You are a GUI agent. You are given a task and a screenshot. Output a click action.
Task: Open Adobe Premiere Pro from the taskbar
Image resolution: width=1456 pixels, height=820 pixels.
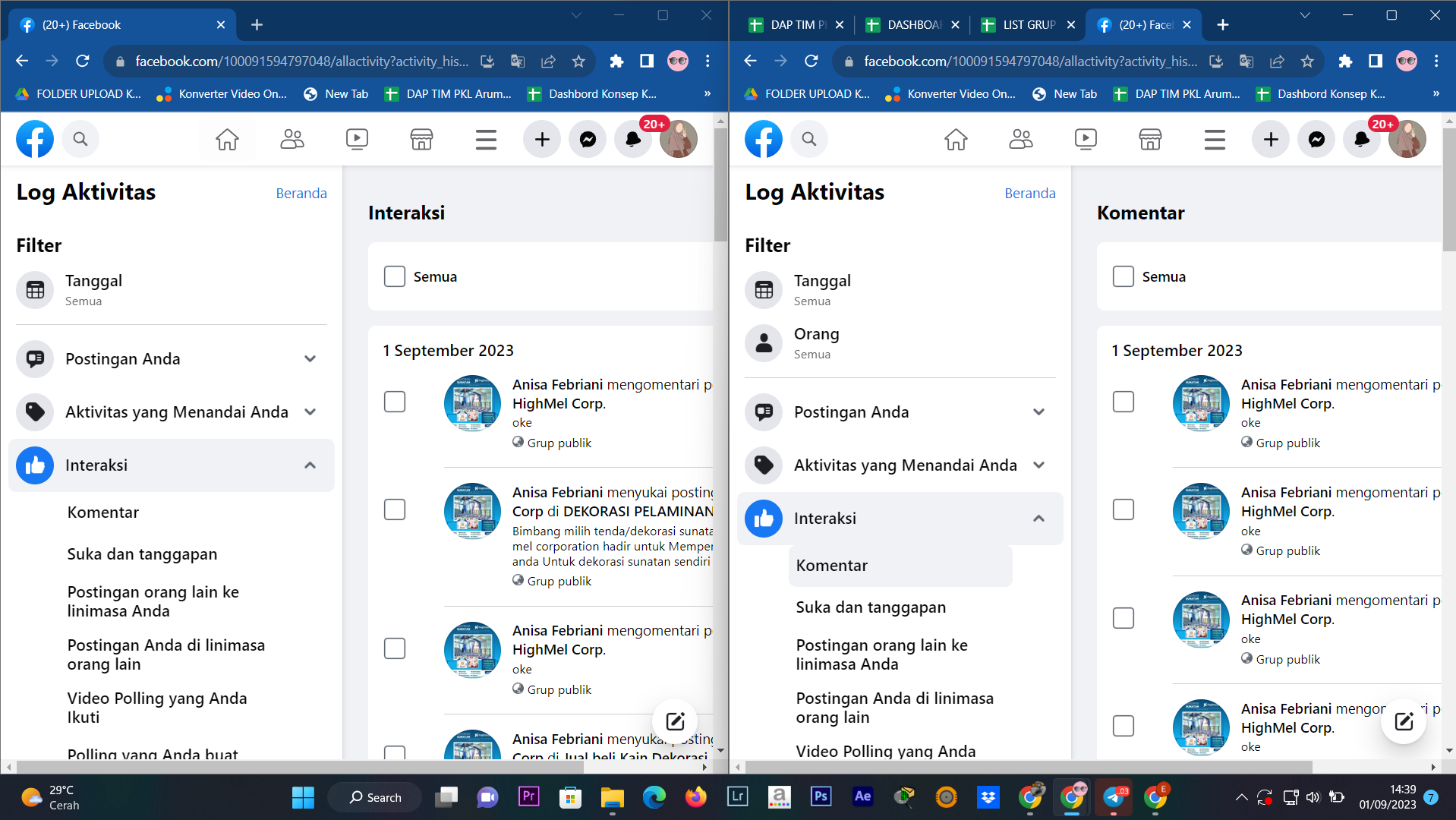[x=528, y=797]
